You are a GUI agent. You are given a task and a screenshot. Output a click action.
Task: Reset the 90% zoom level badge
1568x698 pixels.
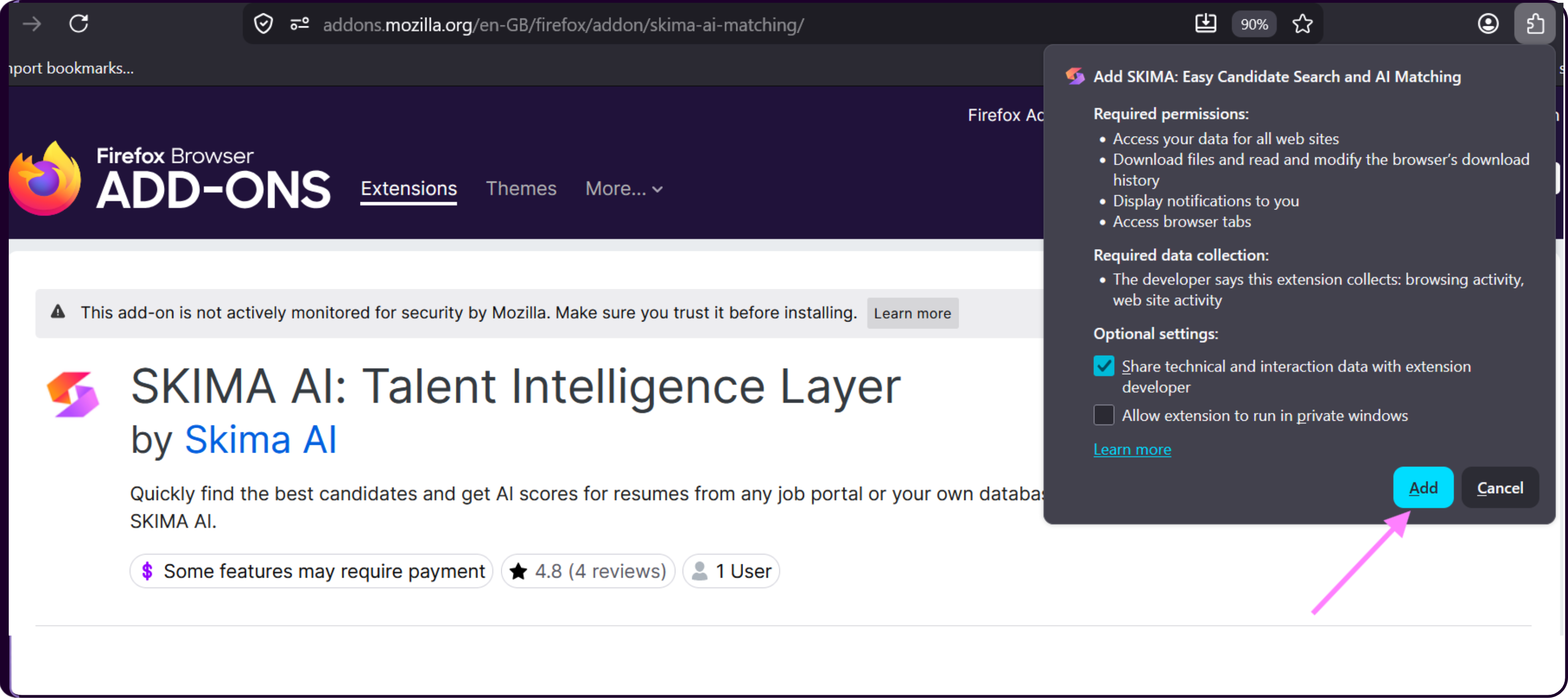pos(1254,24)
